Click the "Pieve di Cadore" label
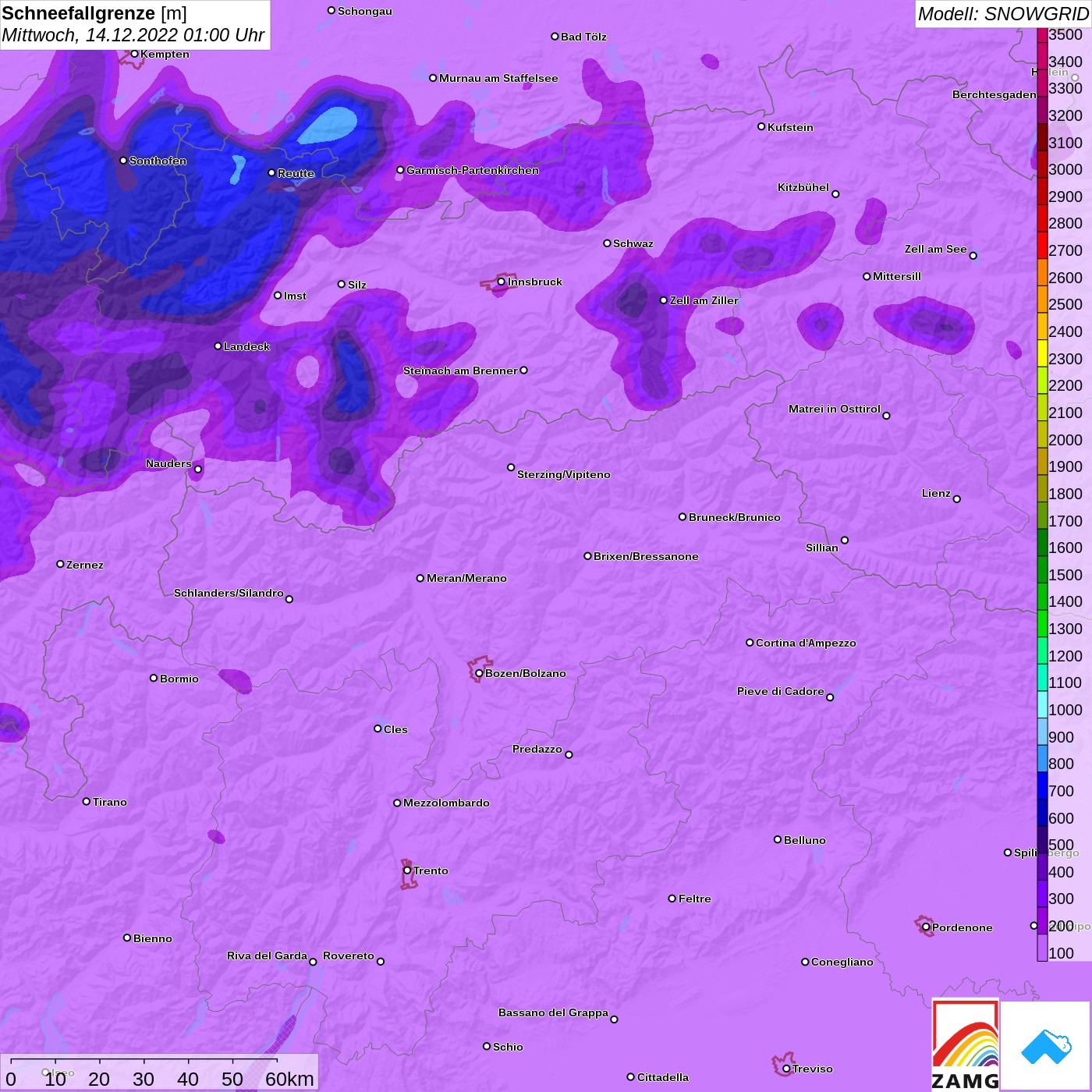 click(781, 691)
